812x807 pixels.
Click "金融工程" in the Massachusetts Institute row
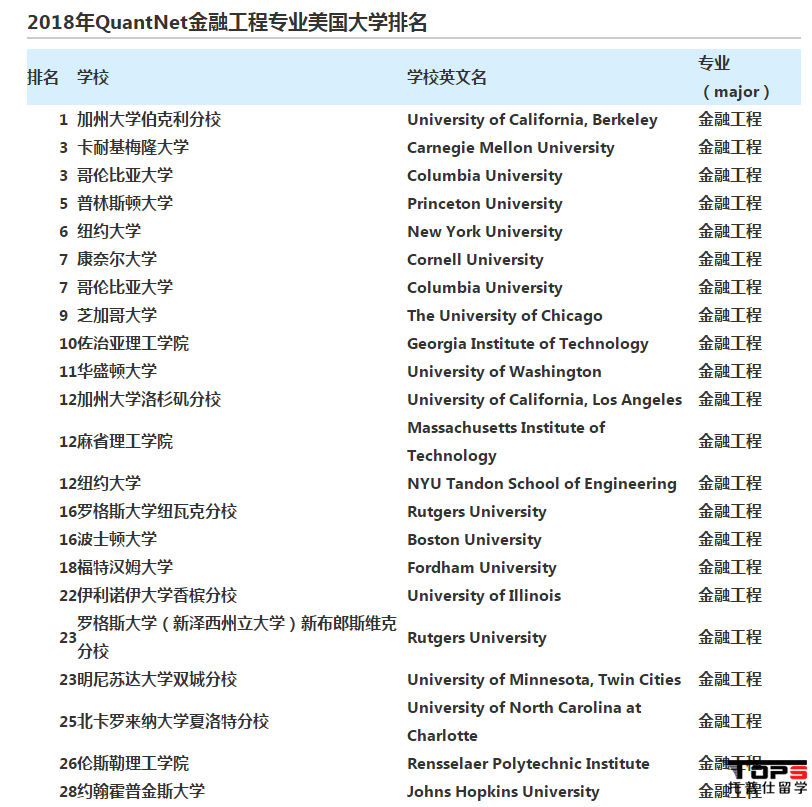(730, 441)
